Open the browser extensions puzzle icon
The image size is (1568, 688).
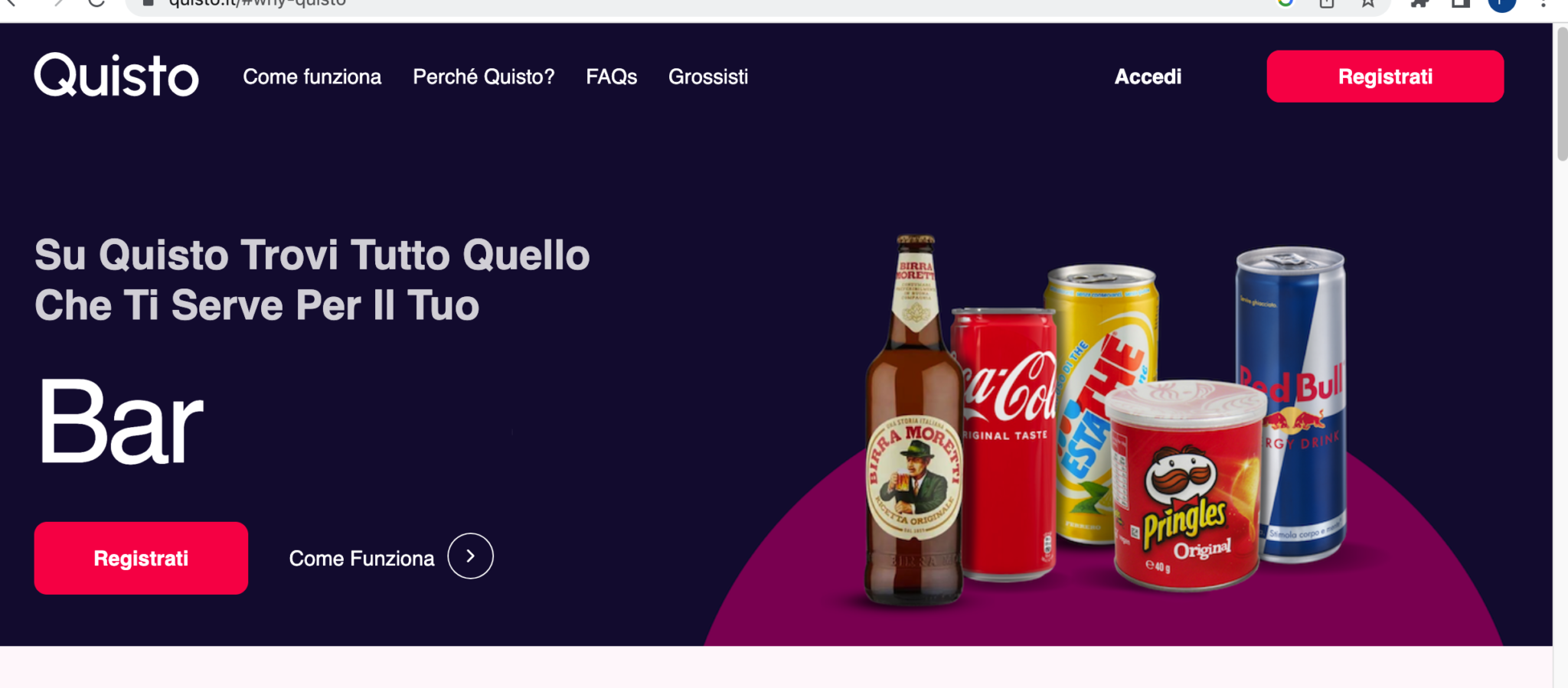[x=1419, y=3]
